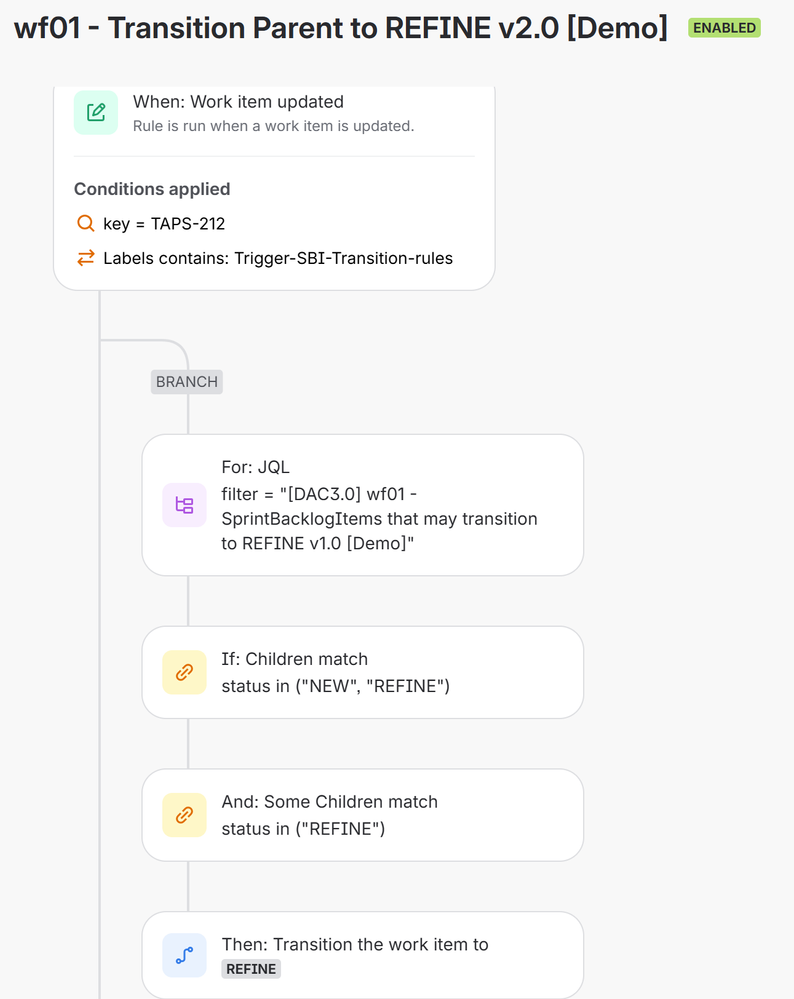Open the For: JQL branch component
This screenshot has height=999, width=794.
pyautogui.click(x=363, y=505)
